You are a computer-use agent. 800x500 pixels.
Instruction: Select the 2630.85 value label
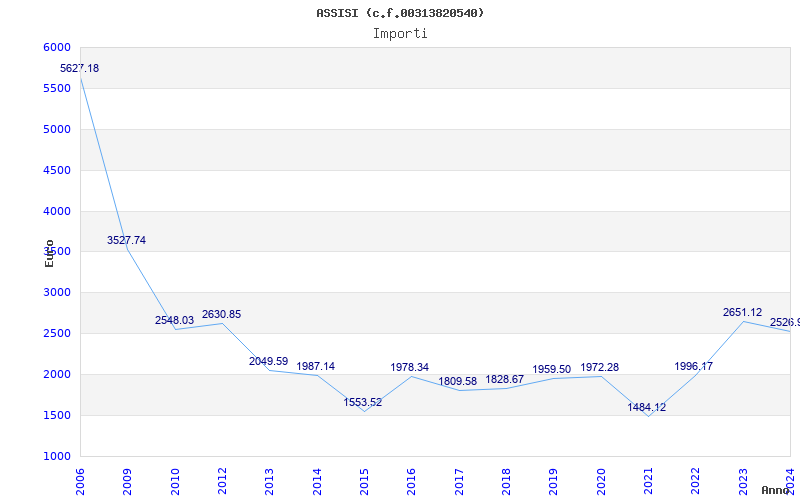(221, 314)
